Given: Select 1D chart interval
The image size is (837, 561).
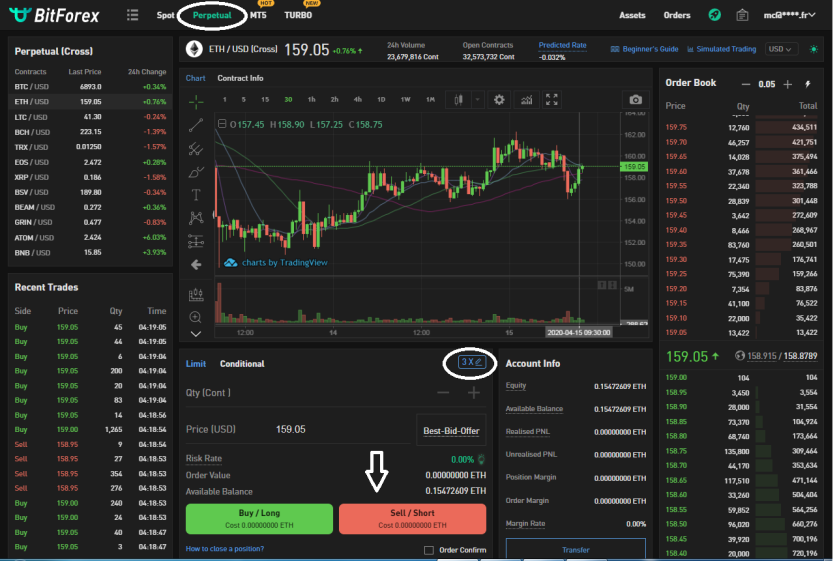Looking at the screenshot, I should pos(381,99).
